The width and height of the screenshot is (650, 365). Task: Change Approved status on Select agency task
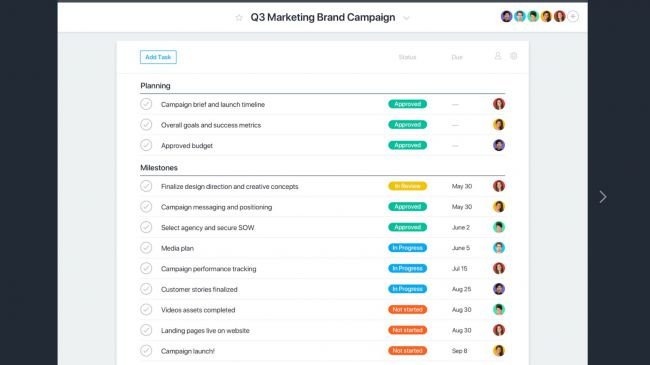pos(407,227)
